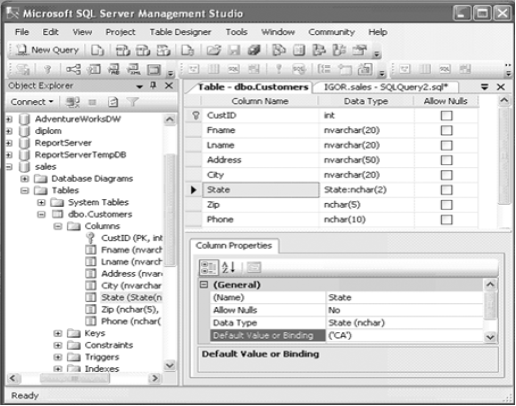Click the Open File folder icon
Viewport: 516px width, 406px height.
(x=214, y=50)
